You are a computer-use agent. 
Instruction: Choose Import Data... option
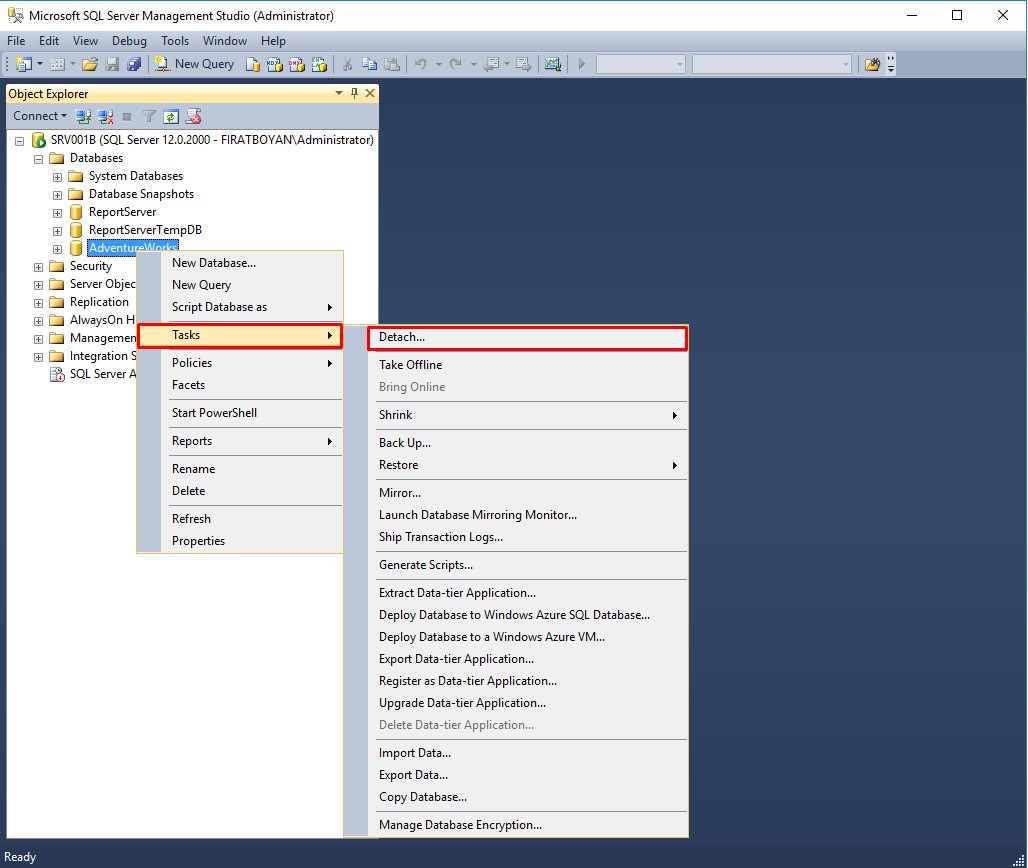528,753
